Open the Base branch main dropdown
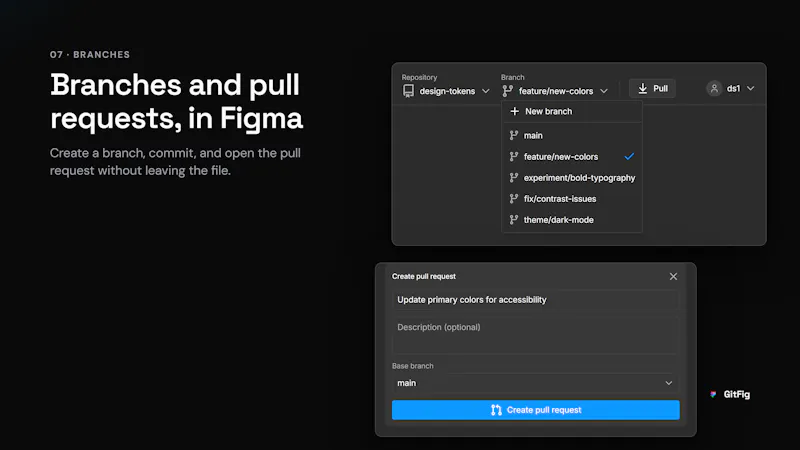This screenshot has width=800, height=450. (536, 383)
